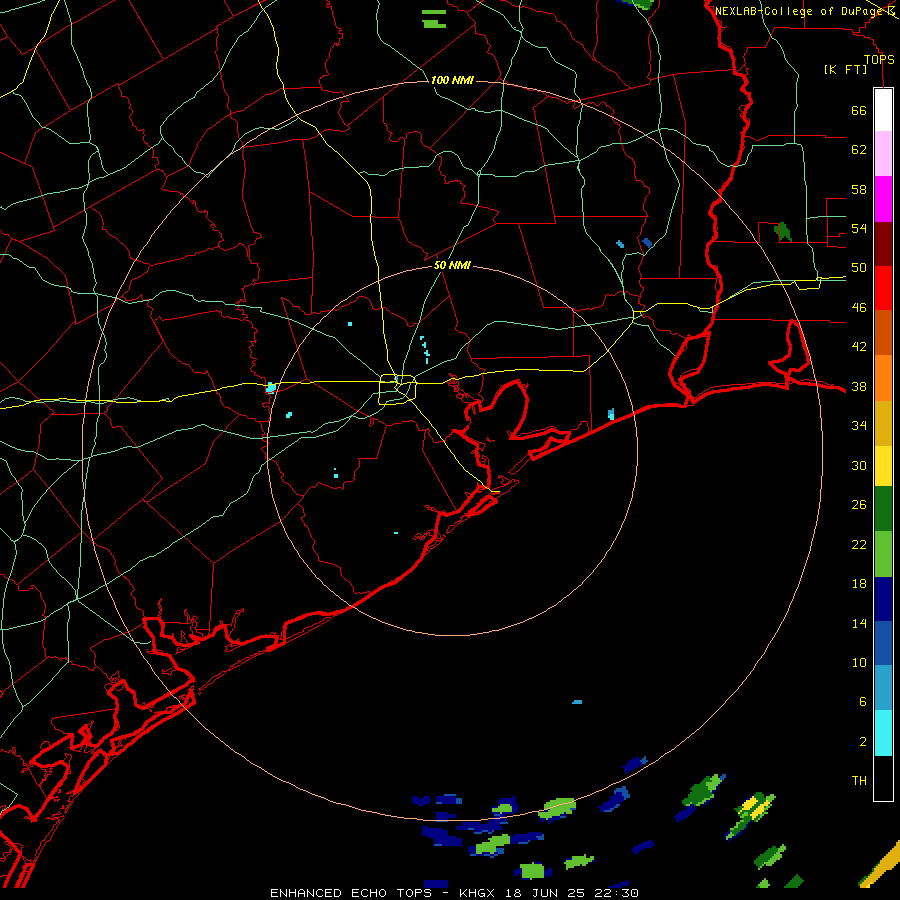Click the '6' scale value
The height and width of the screenshot is (900, 900).
coord(862,702)
